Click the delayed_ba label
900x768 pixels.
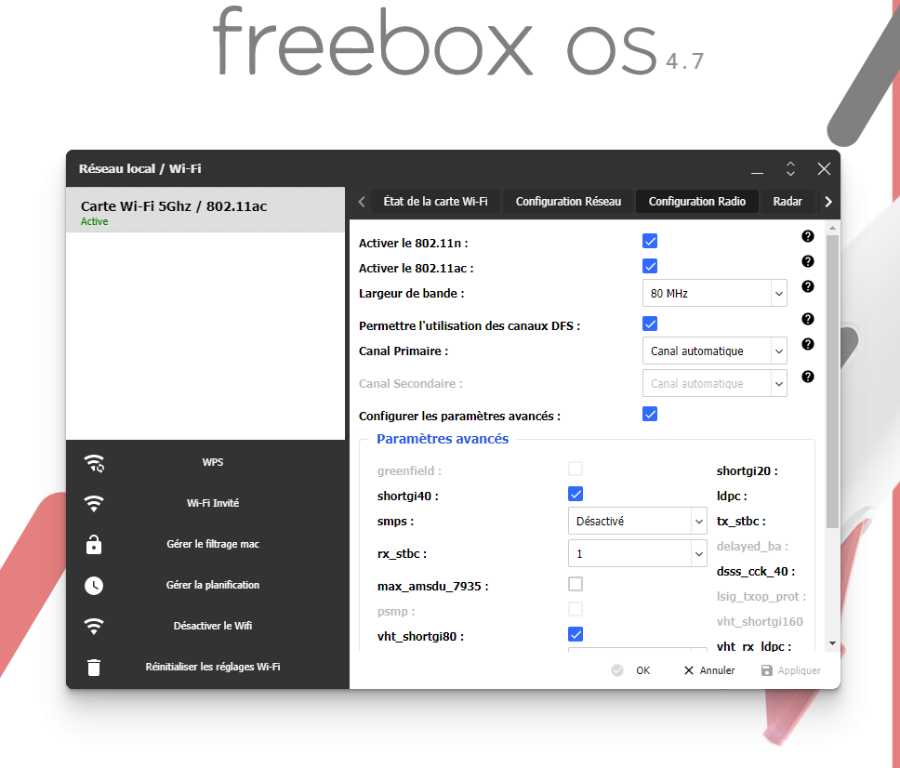pos(752,546)
